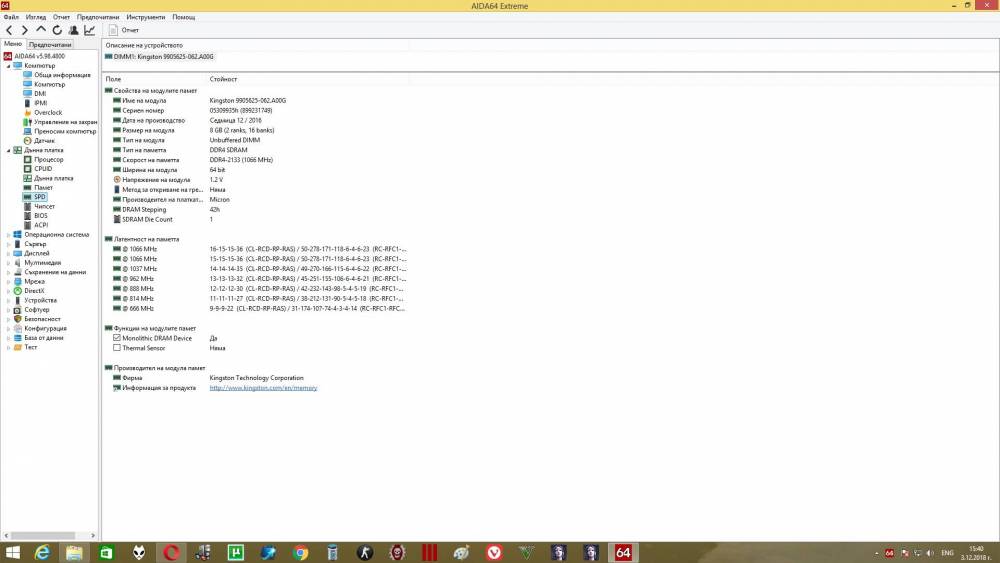
Task: Toggle the Monolithic DRAM Device checkbox
Action: pyautogui.click(x=117, y=338)
